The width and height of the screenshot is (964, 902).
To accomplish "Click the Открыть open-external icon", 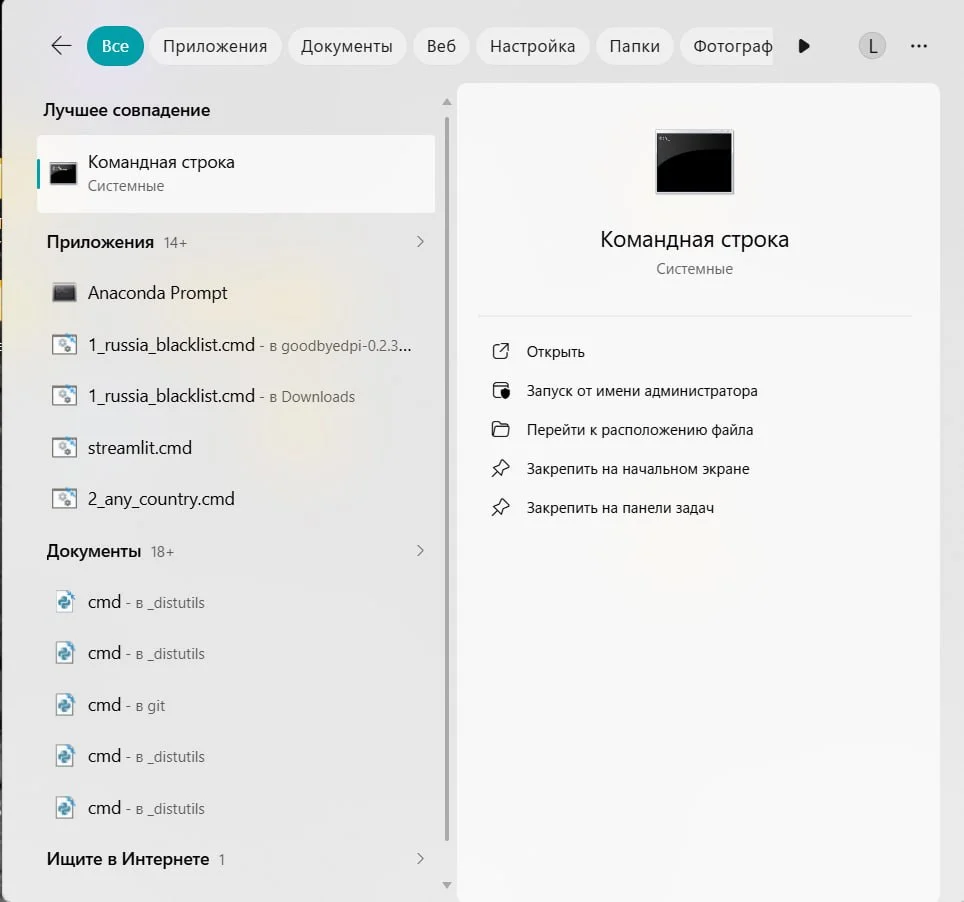I will pos(500,351).
